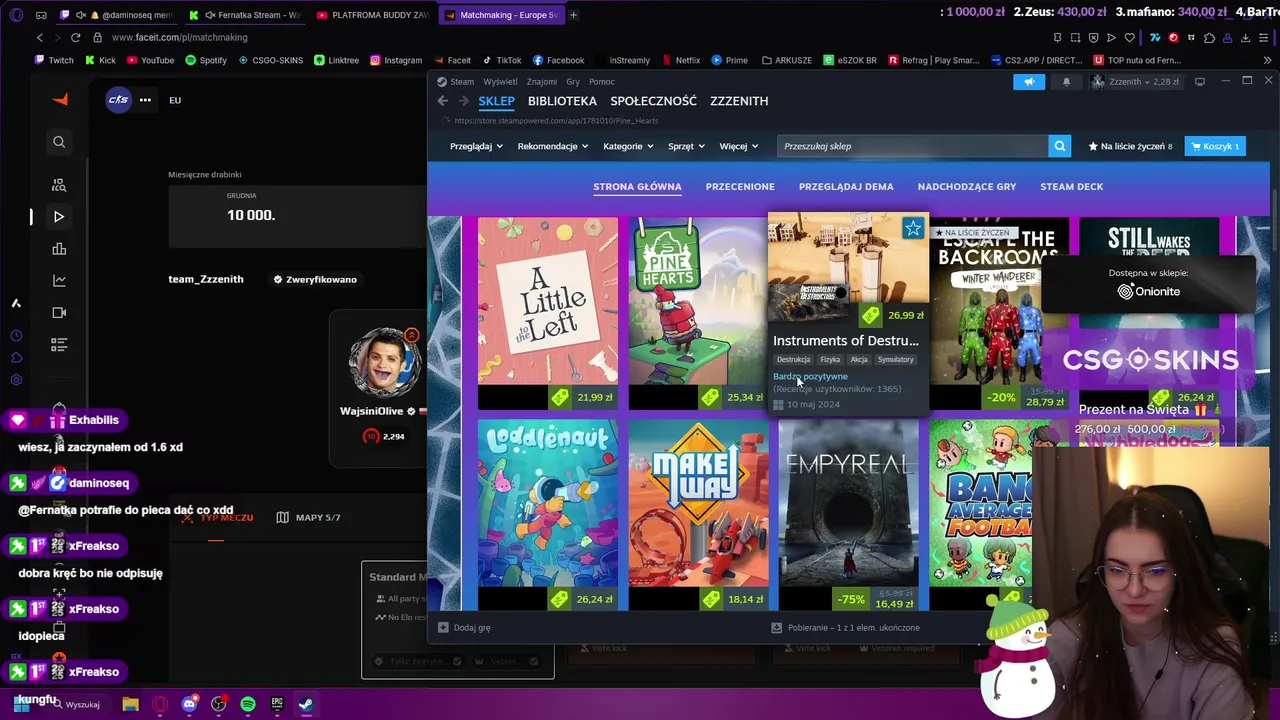Screen dimensions: 1280x720
Task: Click Steam download status icon at bottom
Action: [x=776, y=628]
